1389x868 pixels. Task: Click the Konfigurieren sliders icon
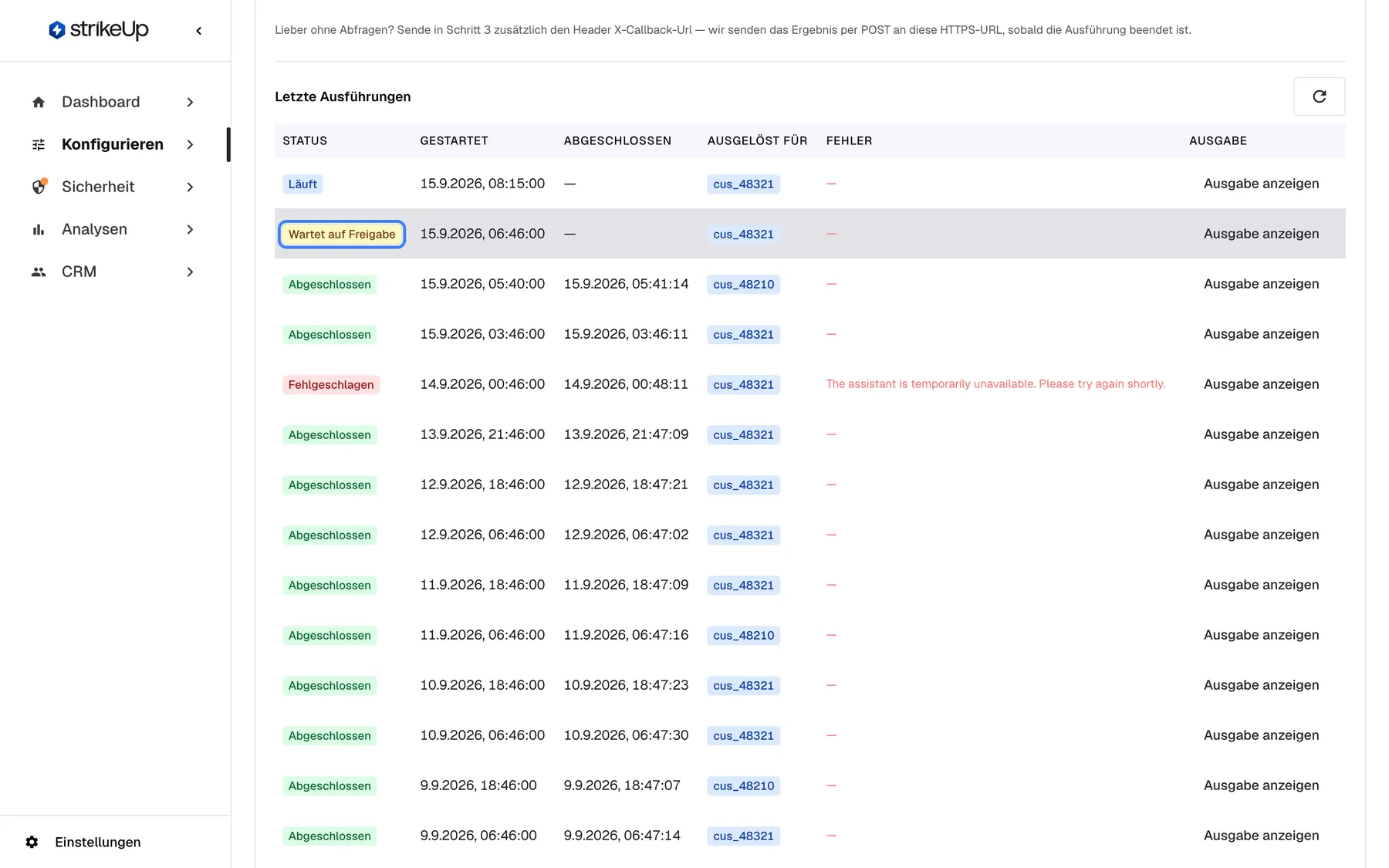tap(39, 144)
